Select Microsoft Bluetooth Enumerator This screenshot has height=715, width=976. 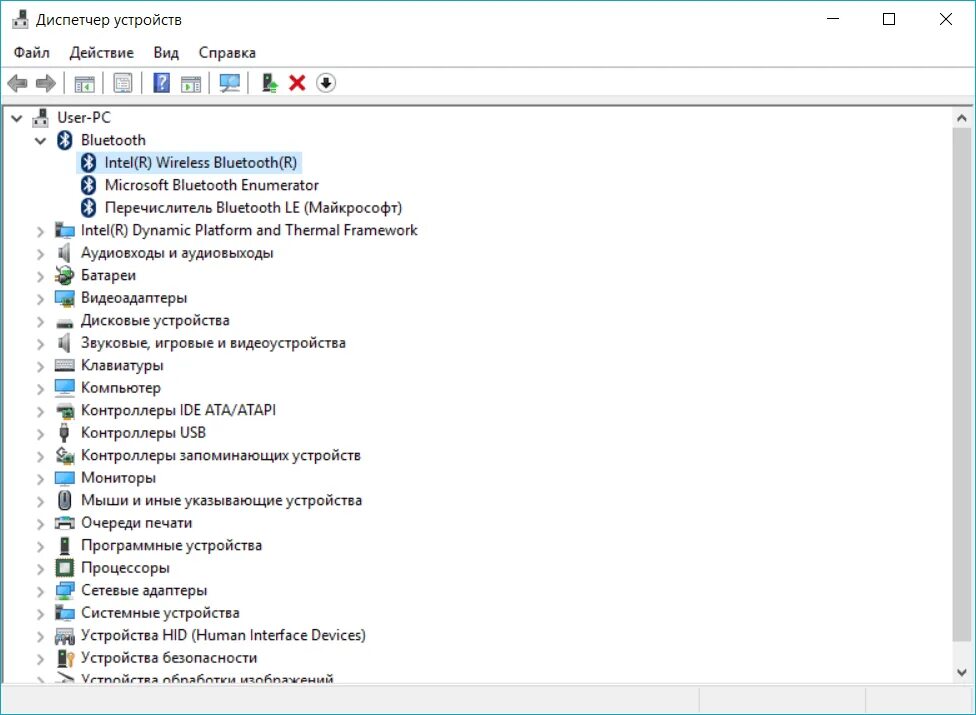pos(212,185)
